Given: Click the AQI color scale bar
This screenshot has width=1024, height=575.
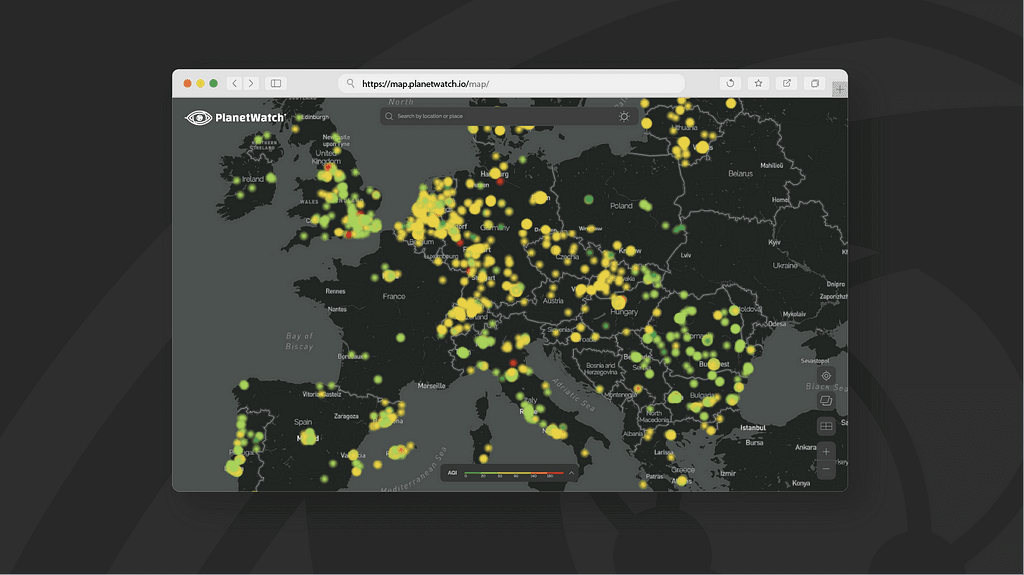Looking at the screenshot, I should pos(513,473).
